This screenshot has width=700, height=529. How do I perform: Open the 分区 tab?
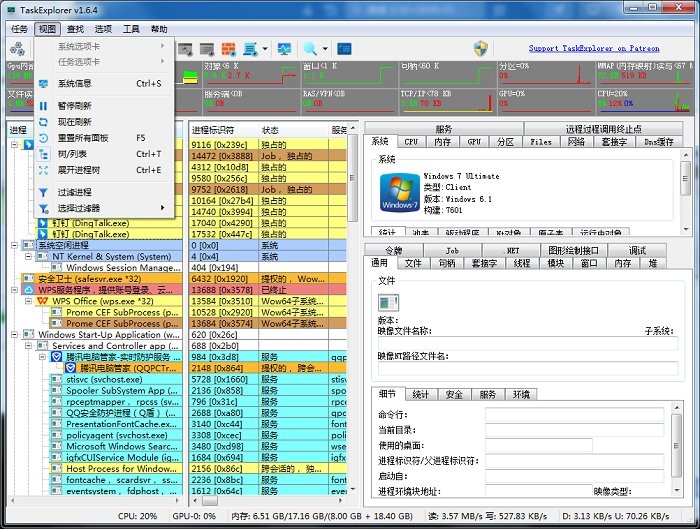tap(505, 142)
